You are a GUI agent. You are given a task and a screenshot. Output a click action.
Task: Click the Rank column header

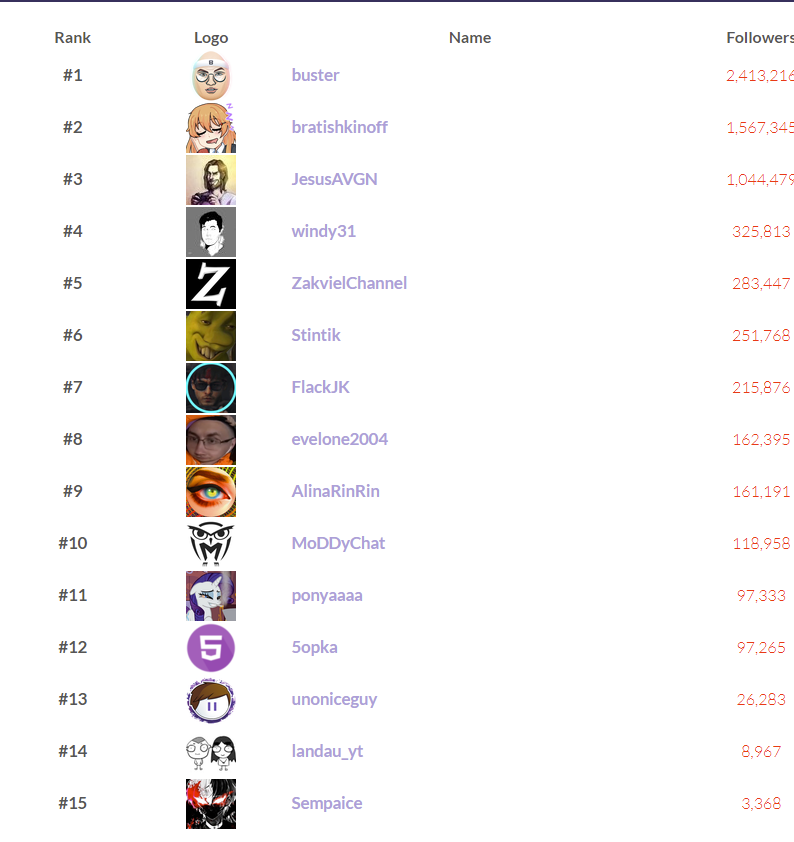click(72, 37)
